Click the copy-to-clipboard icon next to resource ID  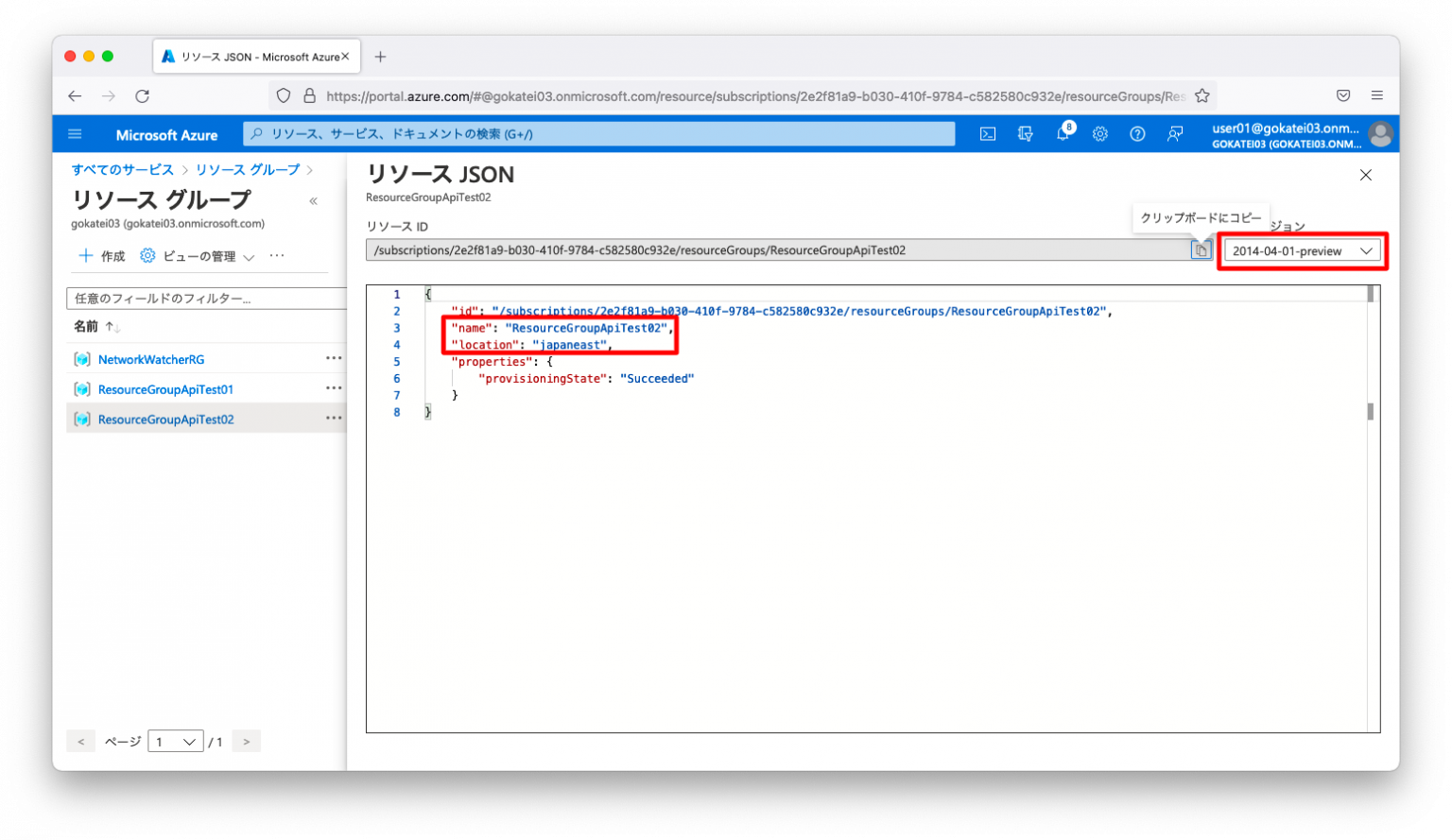pos(1200,249)
